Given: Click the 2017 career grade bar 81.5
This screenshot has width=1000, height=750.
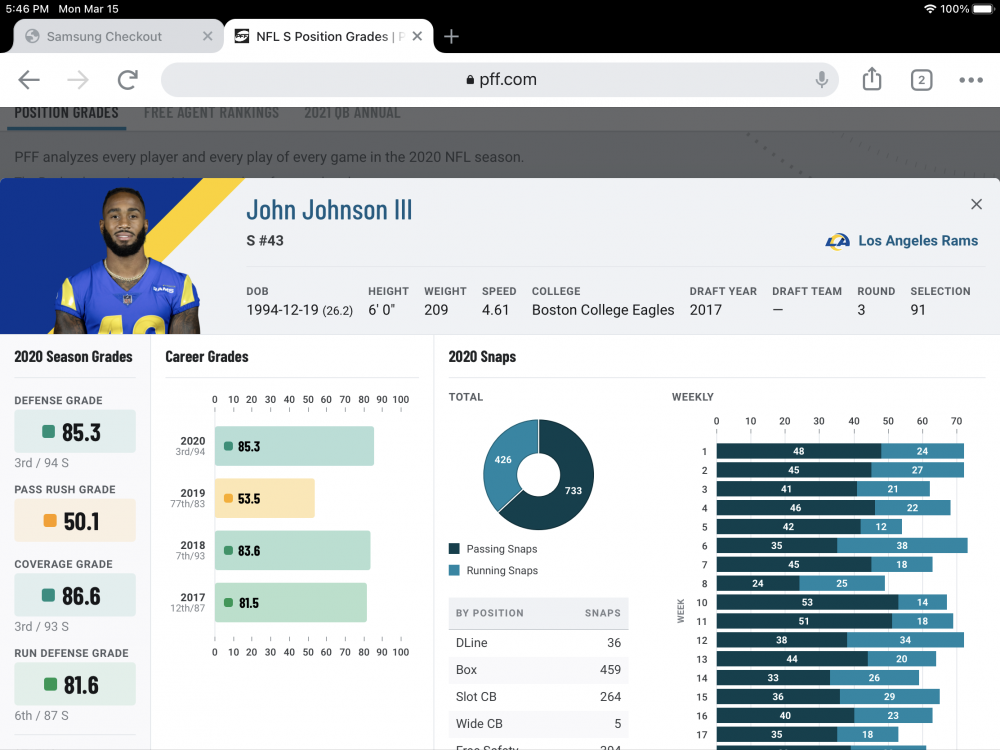Looking at the screenshot, I should pyautogui.click(x=291, y=603).
